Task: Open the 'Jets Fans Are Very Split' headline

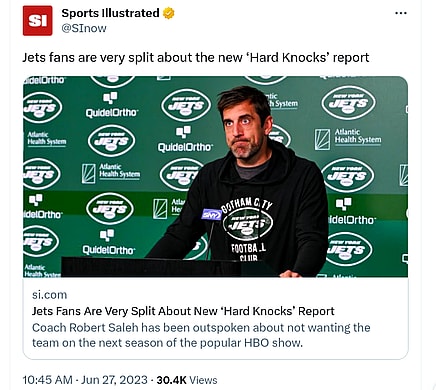Action: (x=183, y=311)
